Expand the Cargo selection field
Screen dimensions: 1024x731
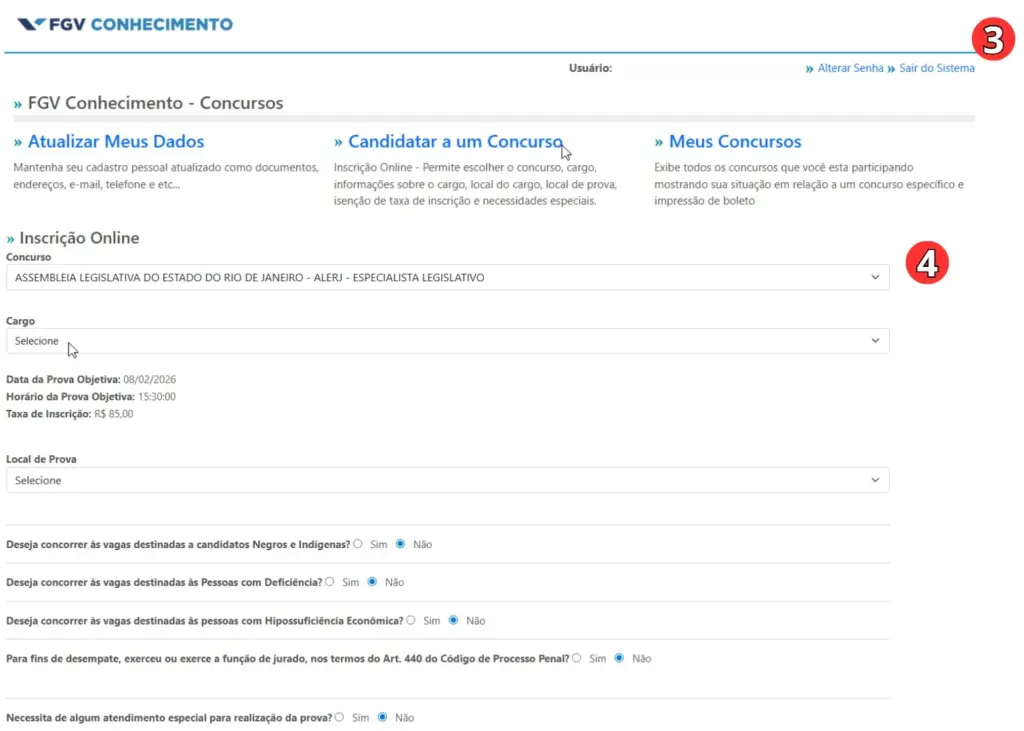[x=440, y=341]
